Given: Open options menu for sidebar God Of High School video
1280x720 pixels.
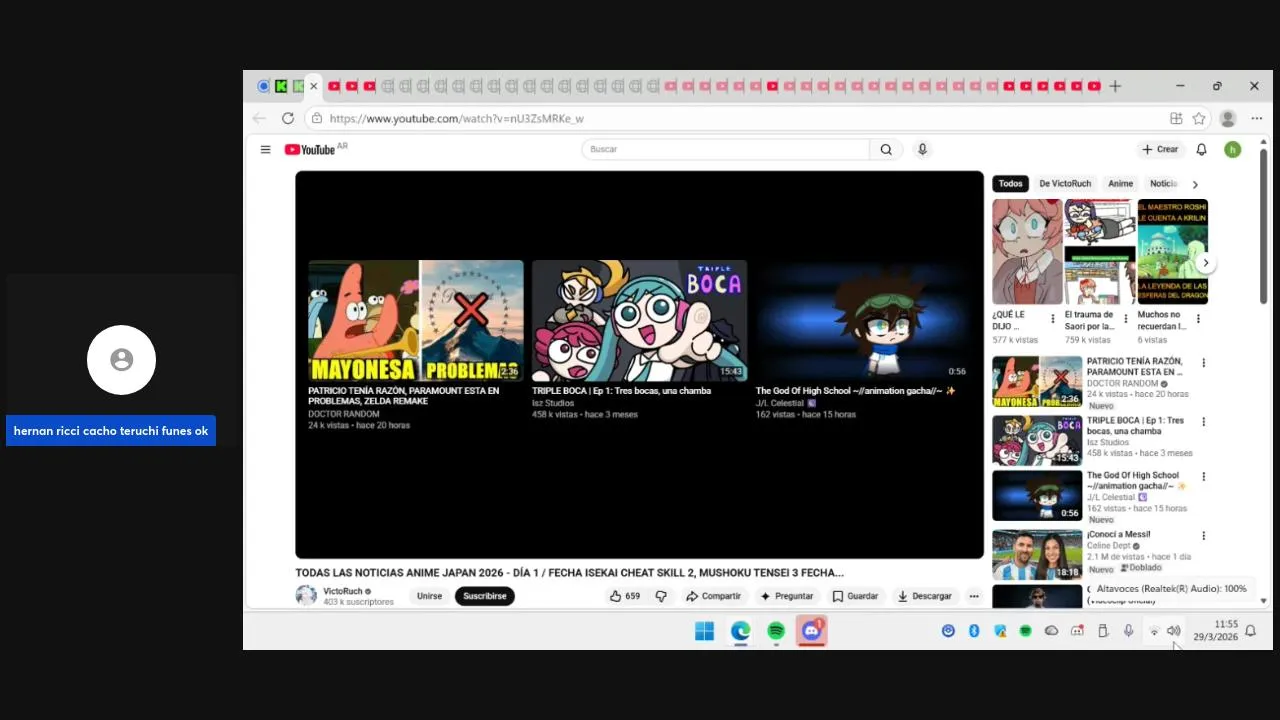Looking at the screenshot, I should coord(1204,477).
